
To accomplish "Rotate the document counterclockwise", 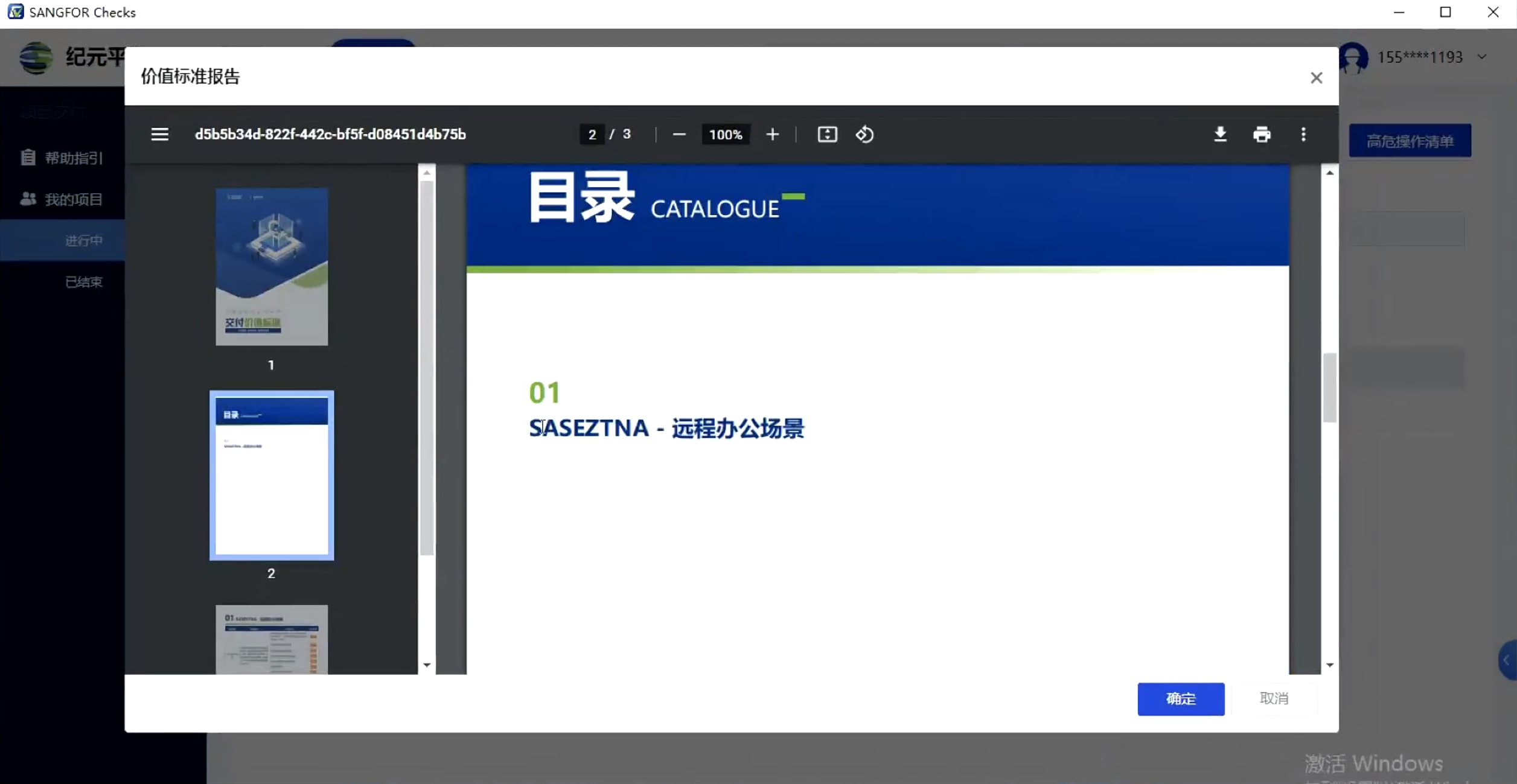I will point(864,134).
